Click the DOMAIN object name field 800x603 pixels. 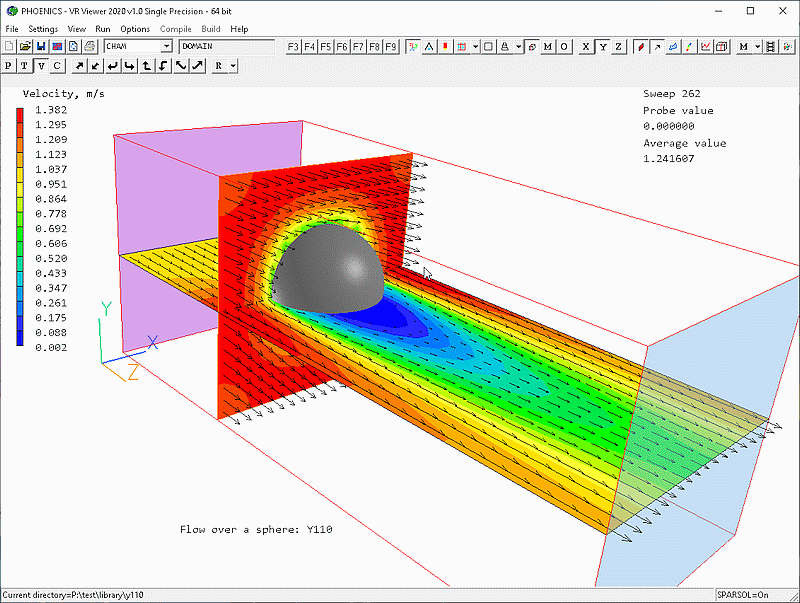point(226,46)
